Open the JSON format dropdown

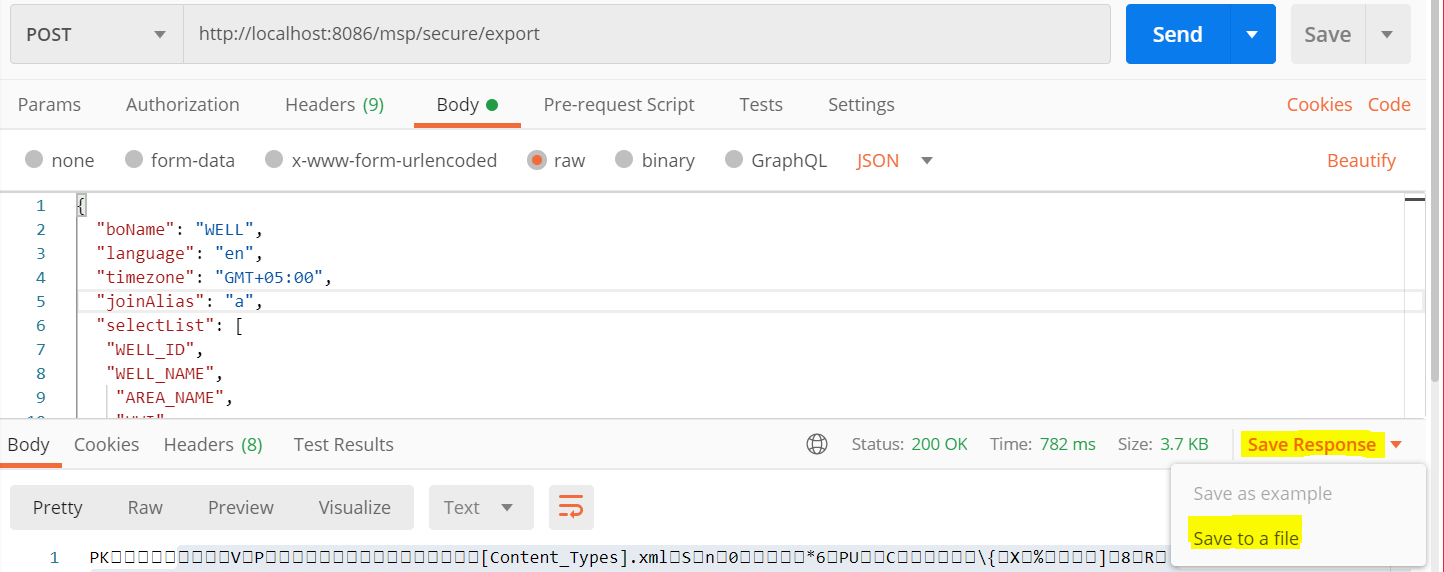coord(894,160)
